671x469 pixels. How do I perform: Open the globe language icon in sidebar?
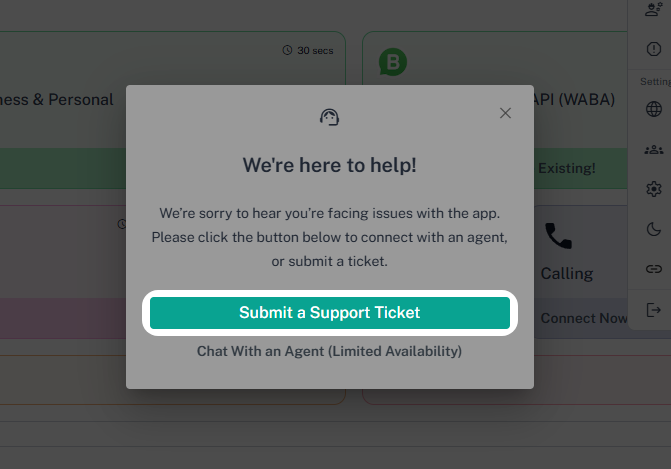pos(654,109)
